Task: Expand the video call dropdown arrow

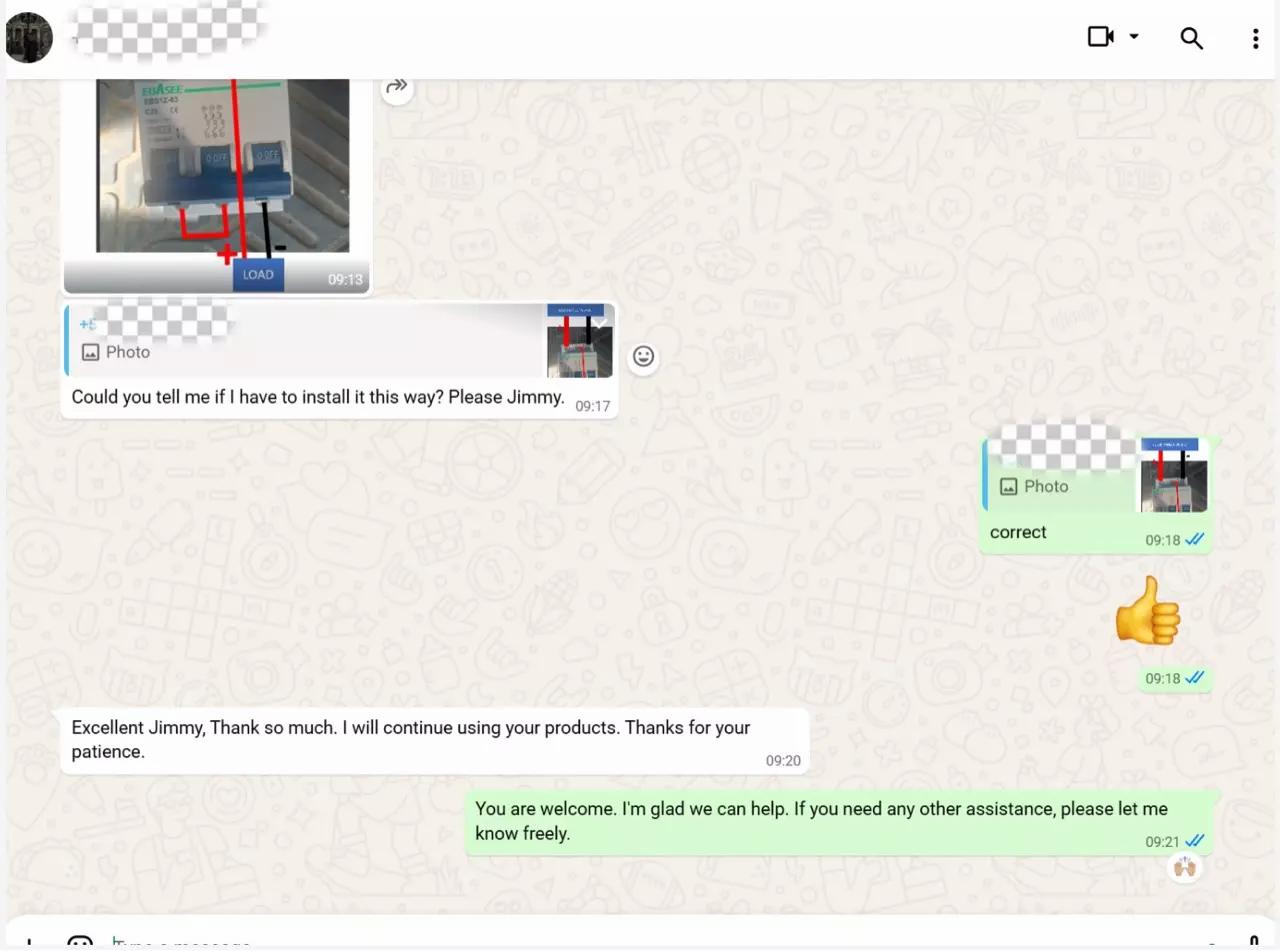Action: [x=1134, y=37]
